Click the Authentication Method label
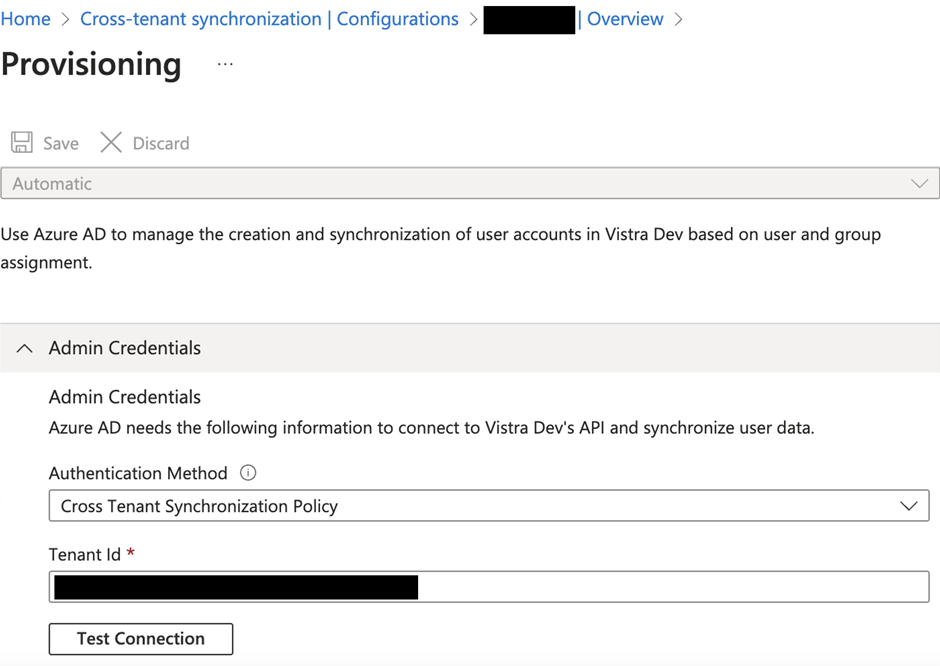The height and width of the screenshot is (666, 940). point(138,473)
